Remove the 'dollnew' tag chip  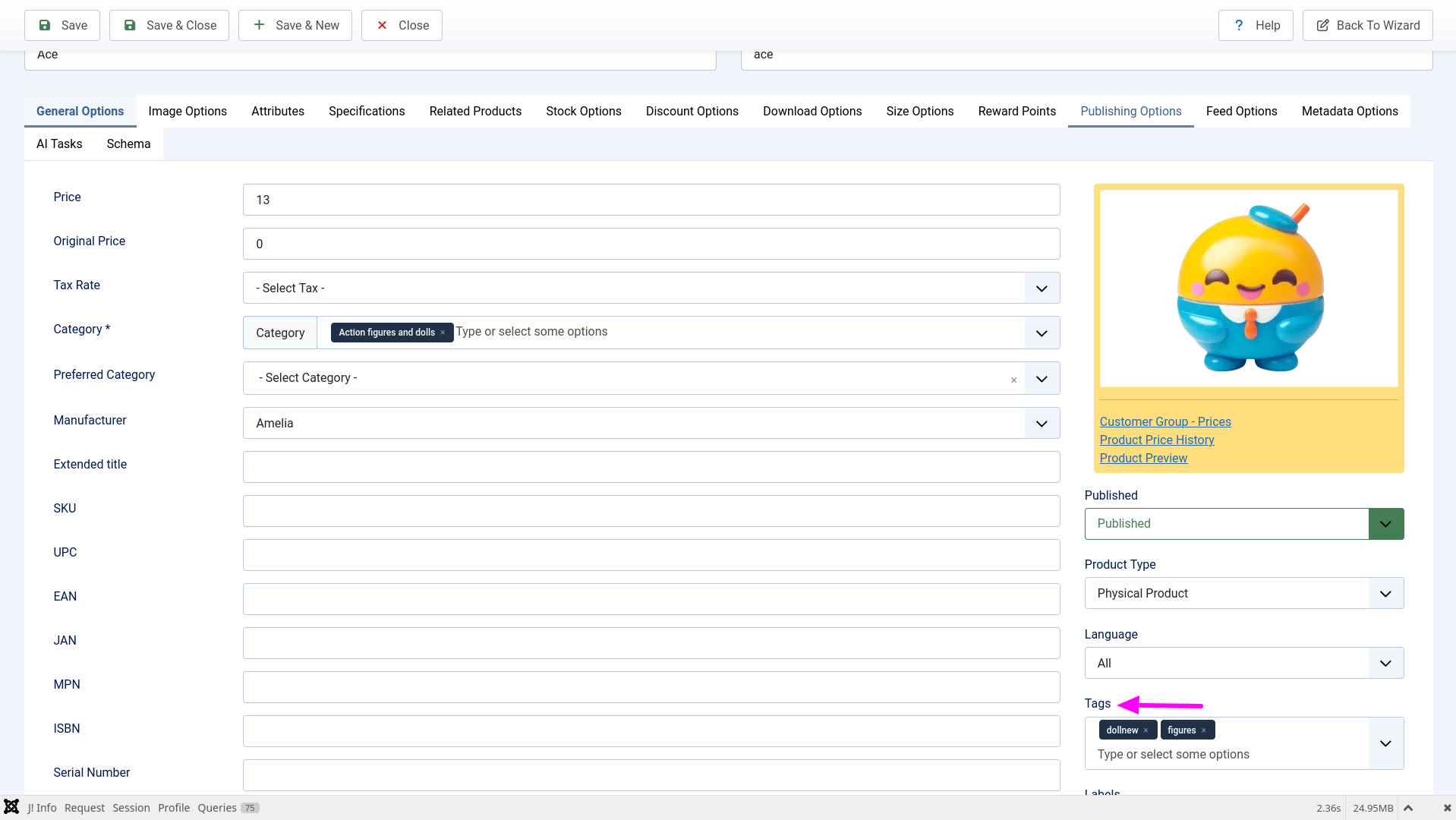tap(1146, 730)
